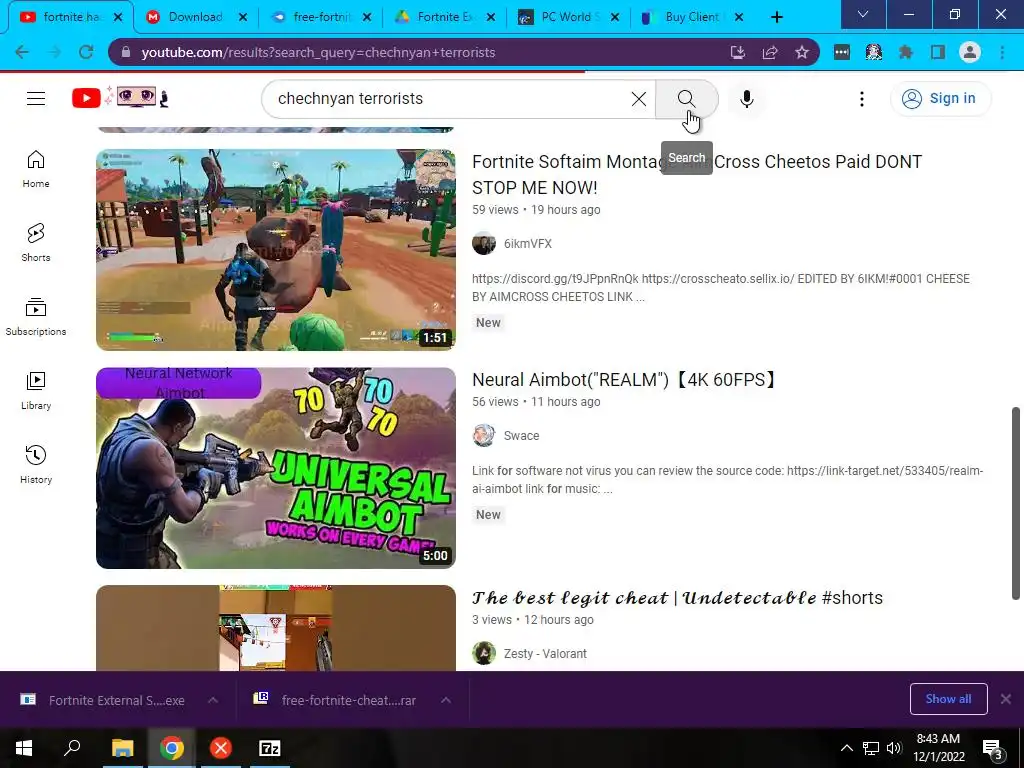
Task: Open Fortnite Softaim Montage video title
Action: 697,174
